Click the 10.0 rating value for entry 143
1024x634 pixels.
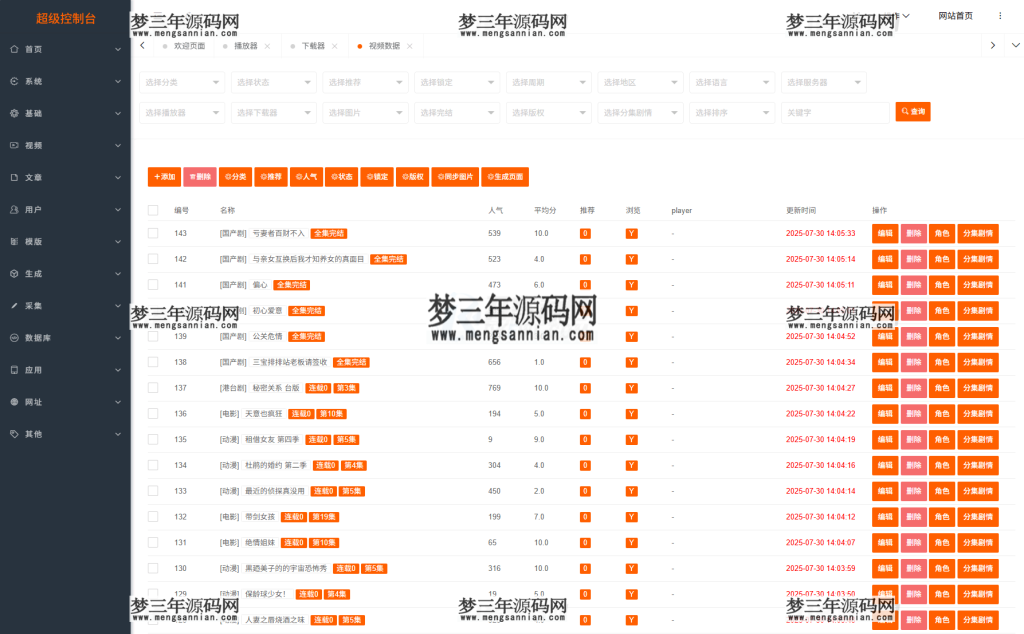(541, 232)
